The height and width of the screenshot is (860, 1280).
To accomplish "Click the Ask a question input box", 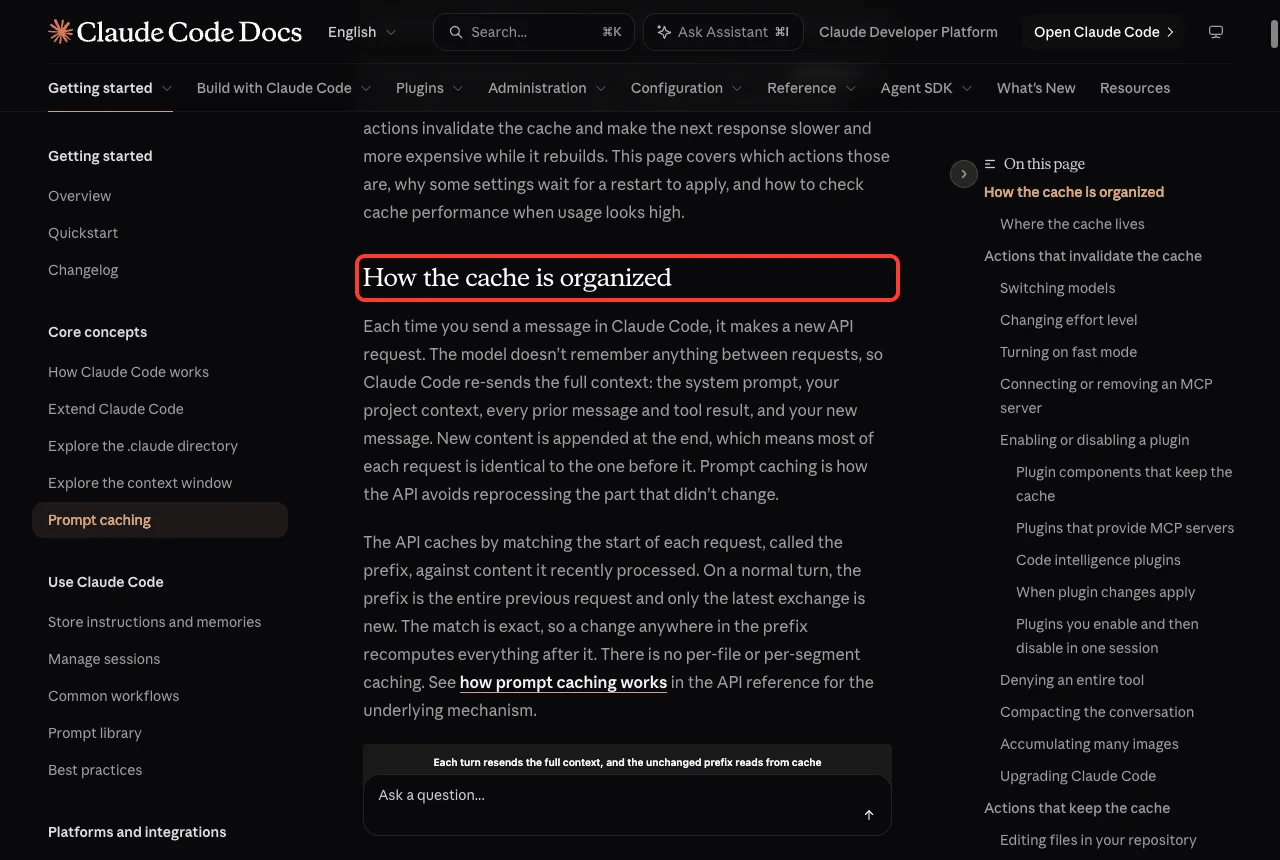I will 627,805.
